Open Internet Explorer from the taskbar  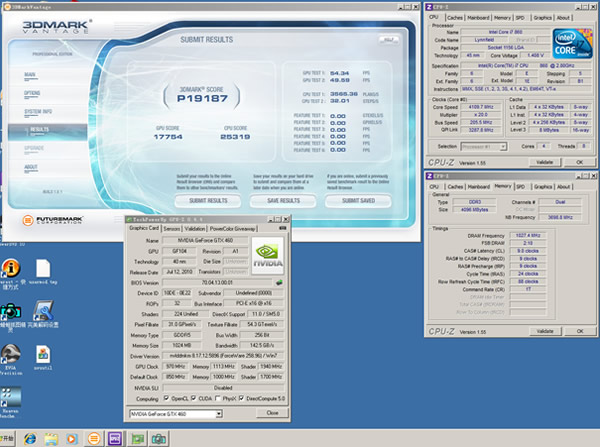[32, 438]
